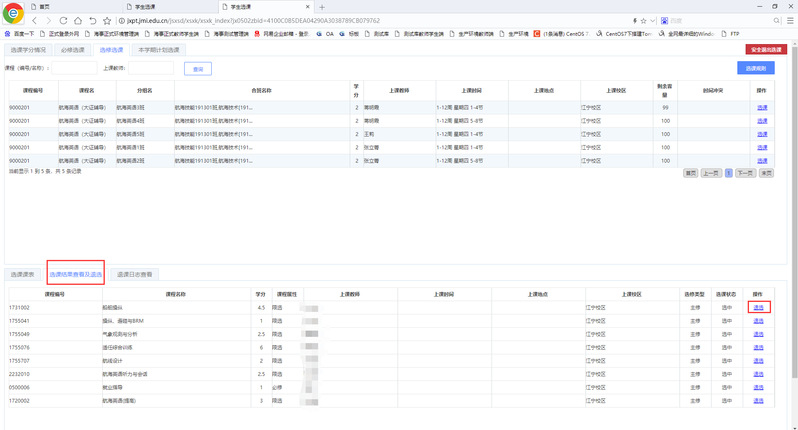Open the 百度一下 bookmark
Screen dimensions: 798x430
tap(21, 33)
